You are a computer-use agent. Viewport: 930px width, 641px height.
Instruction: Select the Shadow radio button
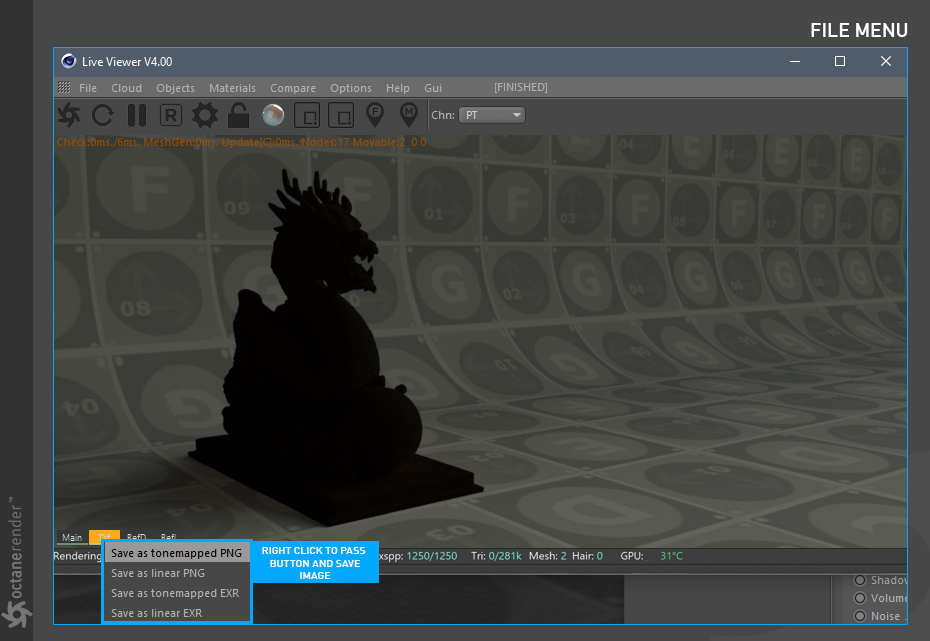coord(859,580)
